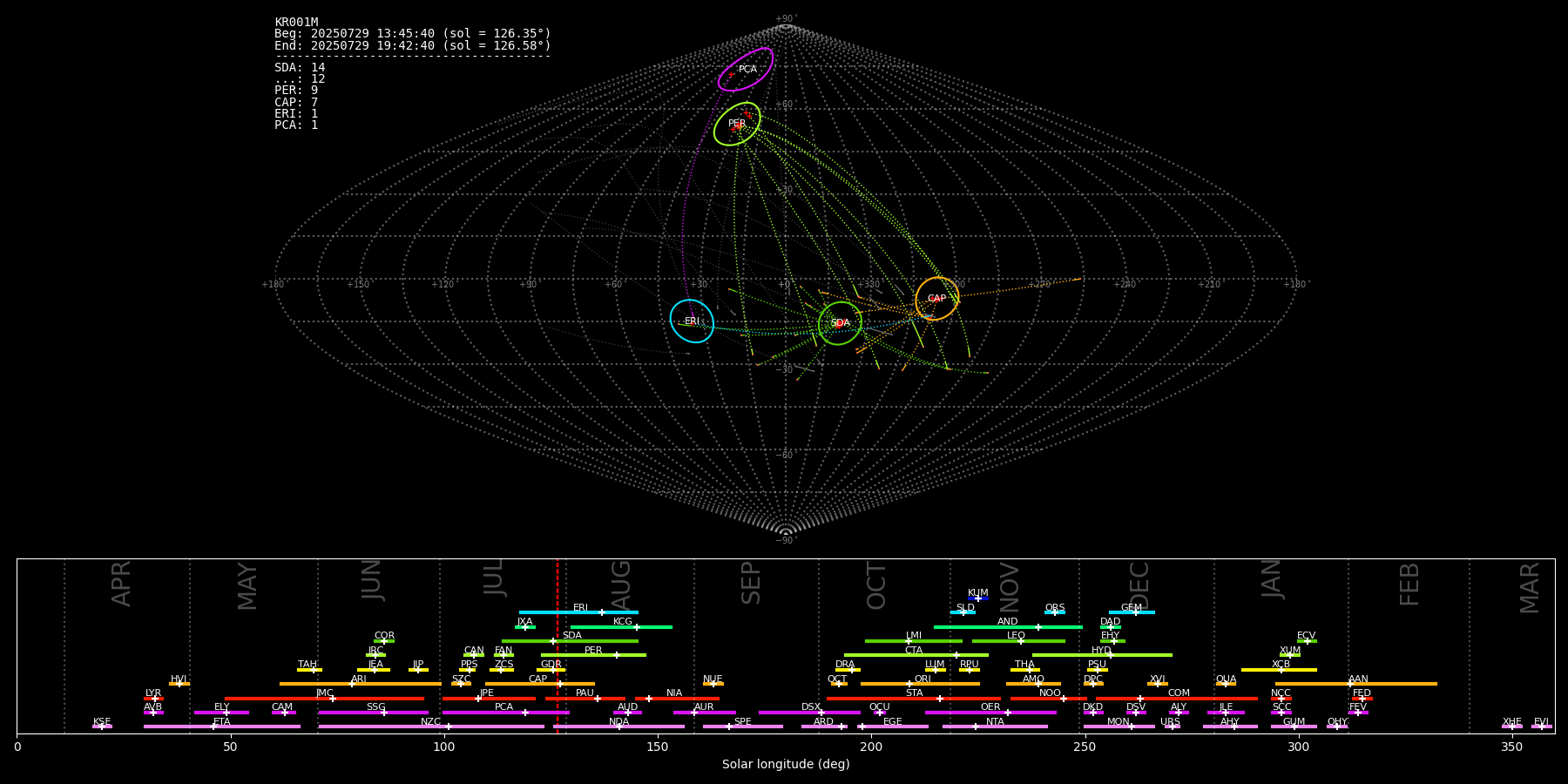Click the 'Solar longitude (deg)' axis title
This screenshot has height=784, width=1568.
[x=786, y=765]
